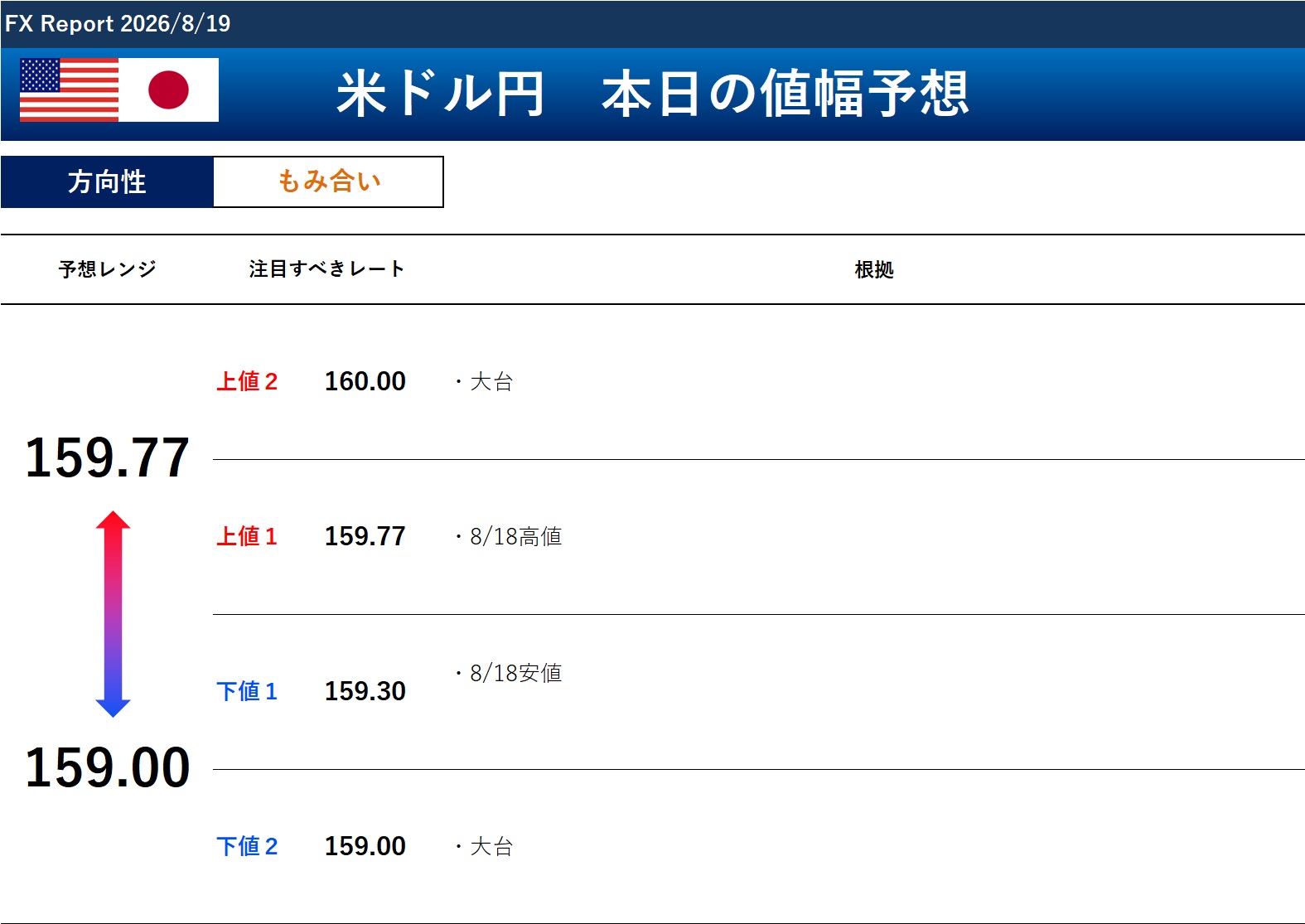The height and width of the screenshot is (924, 1305).
Task: Click the large 159.00 lower range number
Action: point(108,767)
